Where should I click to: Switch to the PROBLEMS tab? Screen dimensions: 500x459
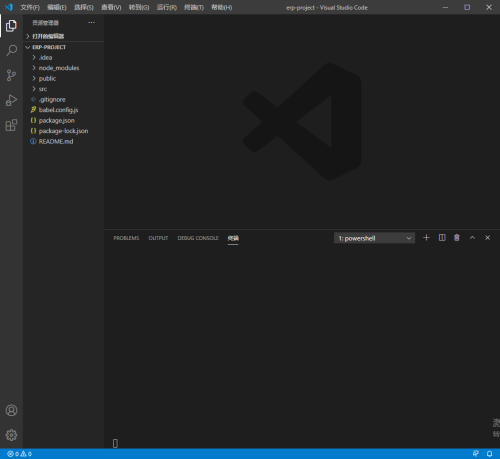[x=126, y=238]
